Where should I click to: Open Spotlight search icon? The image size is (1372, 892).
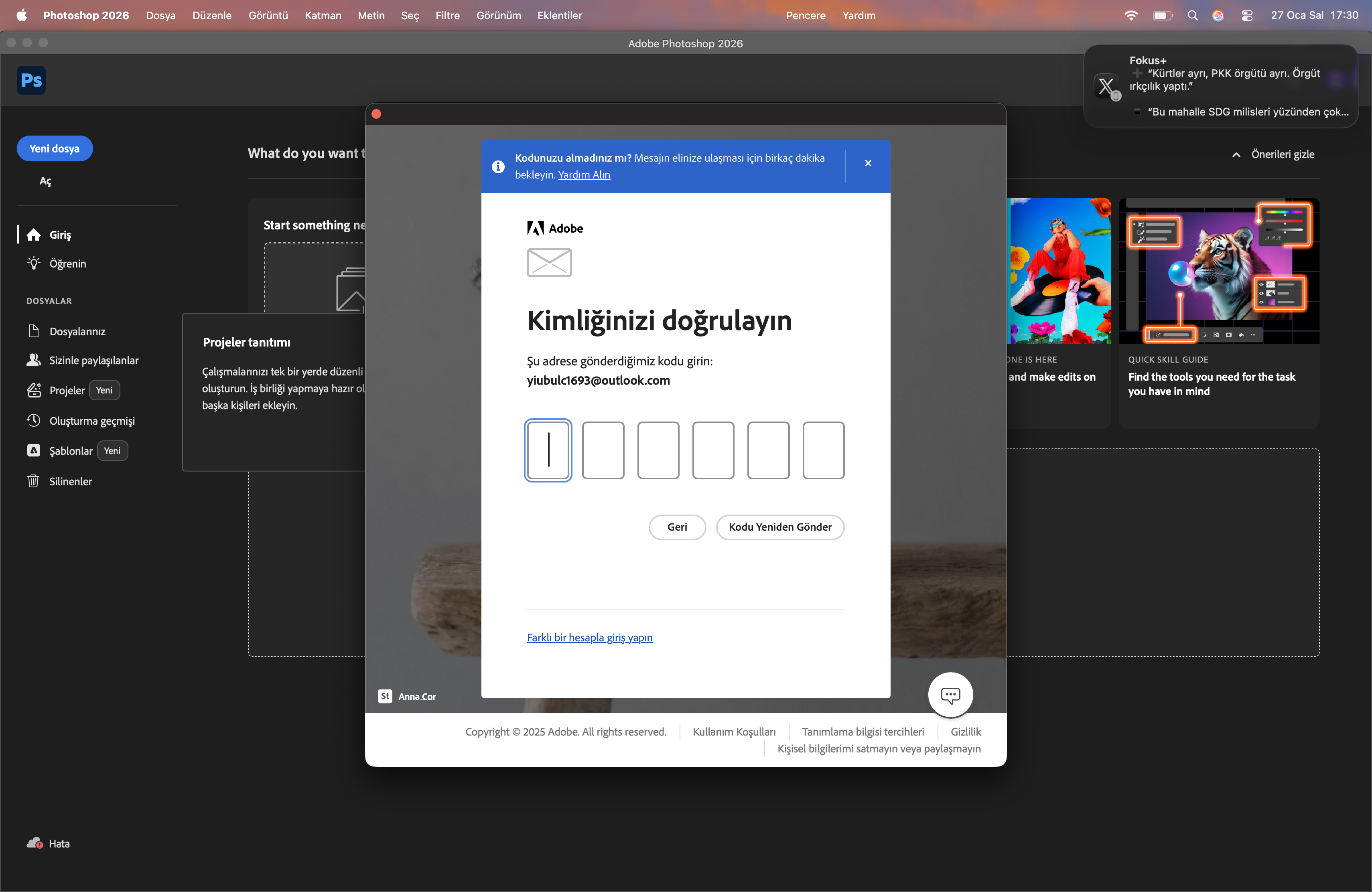pyautogui.click(x=1193, y=15)
